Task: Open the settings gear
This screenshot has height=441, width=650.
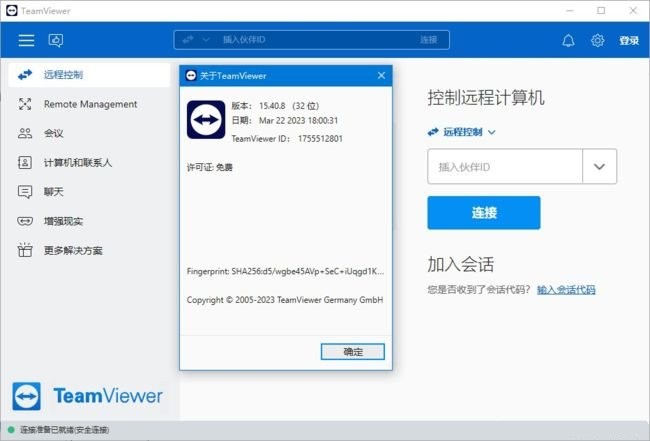Action: point(597,40)
